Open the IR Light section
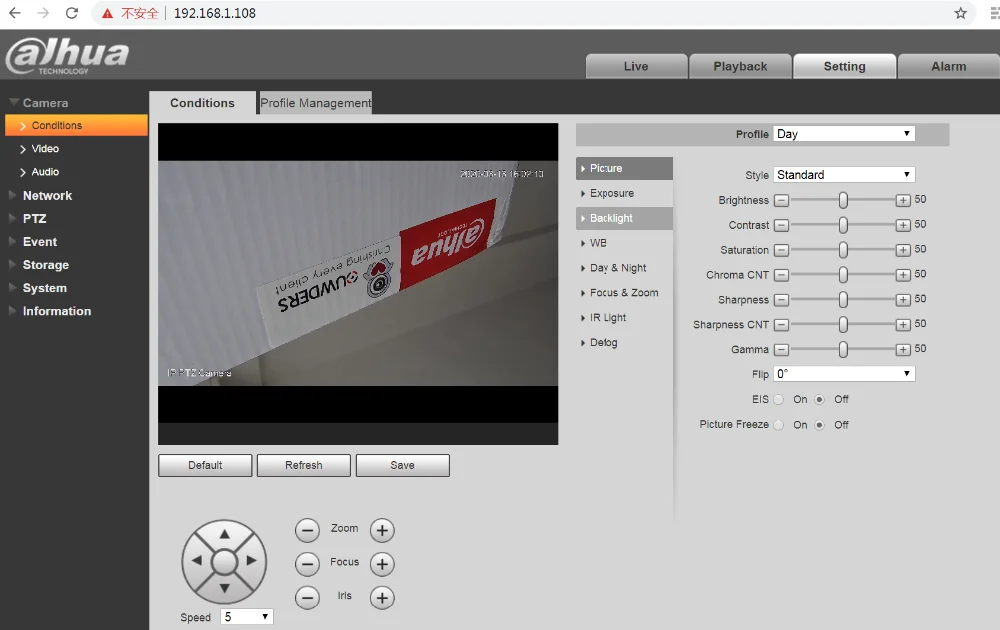Screen dimensions: 1000x630 [624, 318]
